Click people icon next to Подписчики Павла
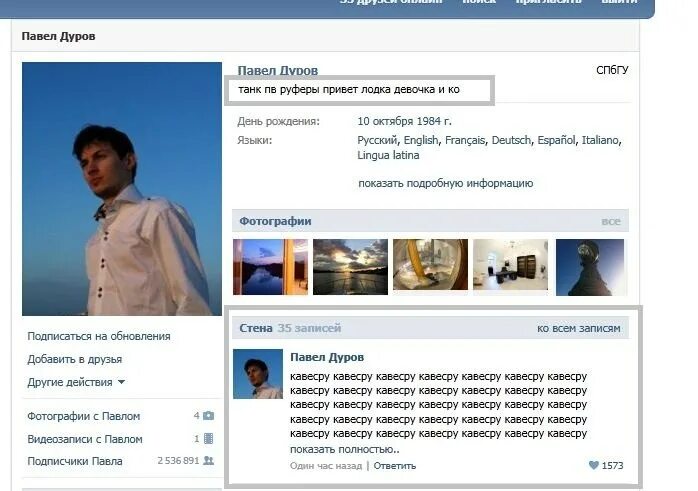 pos(208,461)
